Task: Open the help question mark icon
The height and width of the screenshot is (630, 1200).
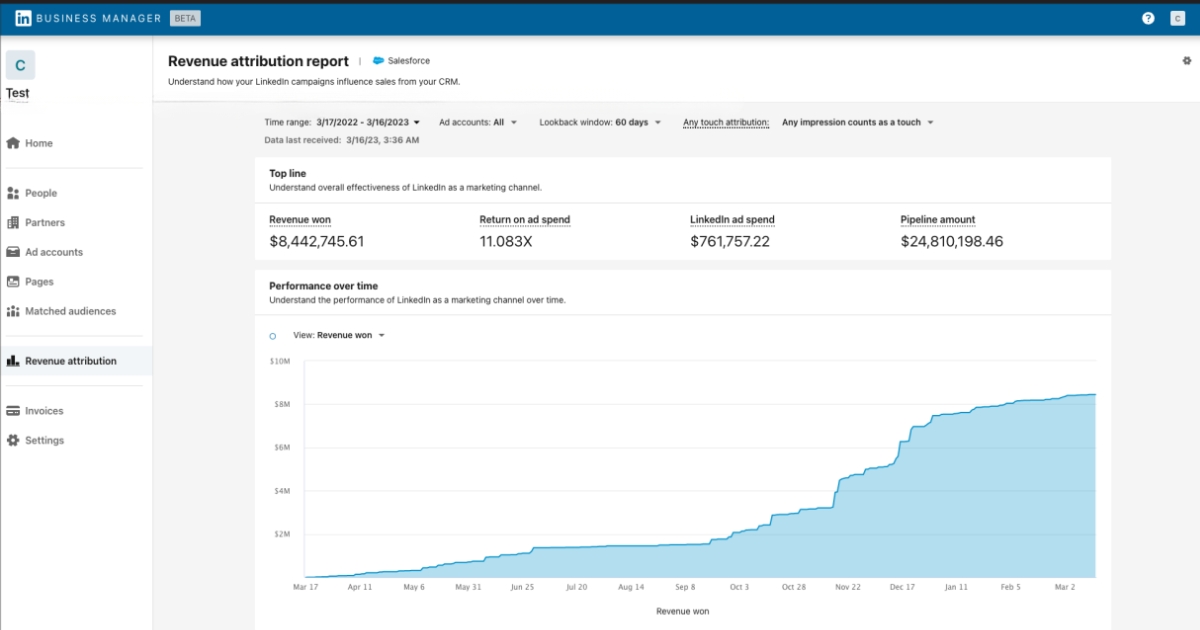Action: (x=1148, y=18)
